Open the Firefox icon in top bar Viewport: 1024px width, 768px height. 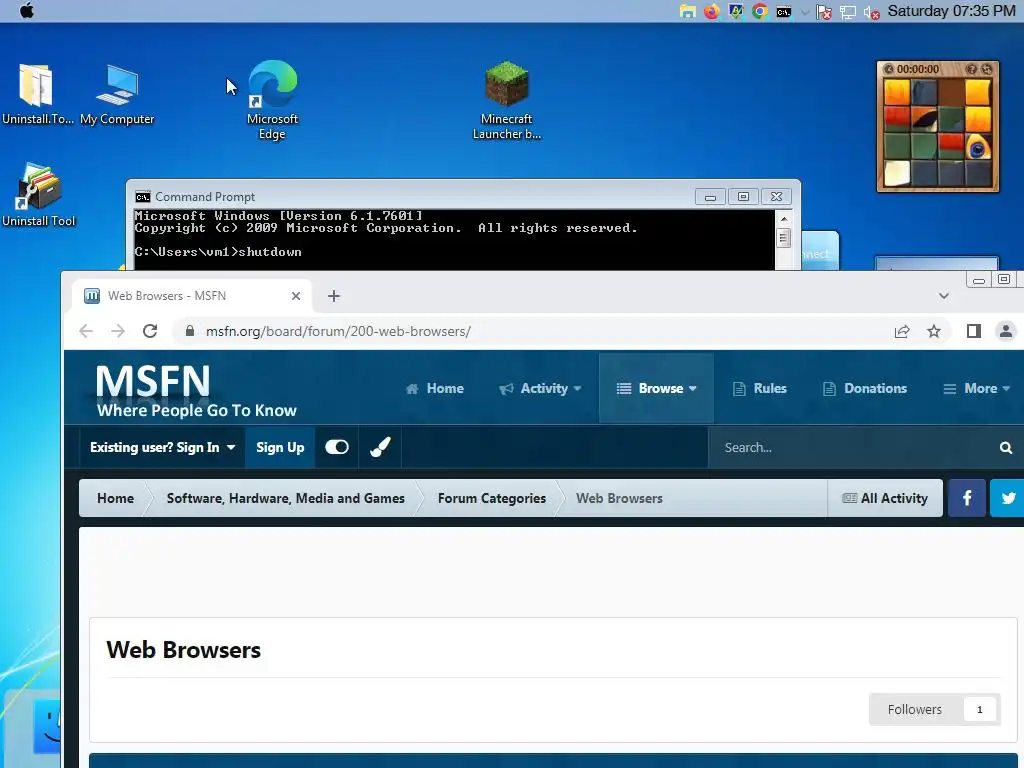click(x=711, y=12)
